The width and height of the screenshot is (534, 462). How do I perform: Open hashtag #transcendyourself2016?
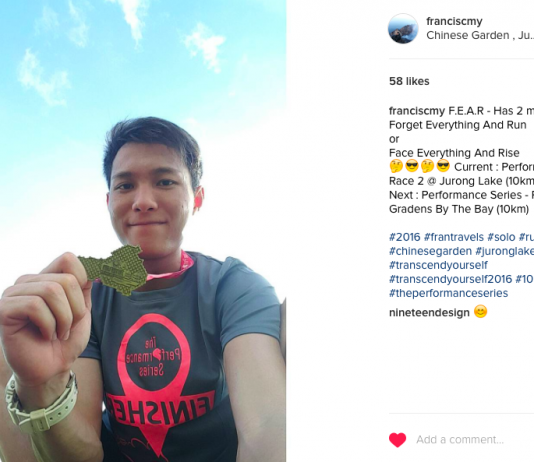451,279
